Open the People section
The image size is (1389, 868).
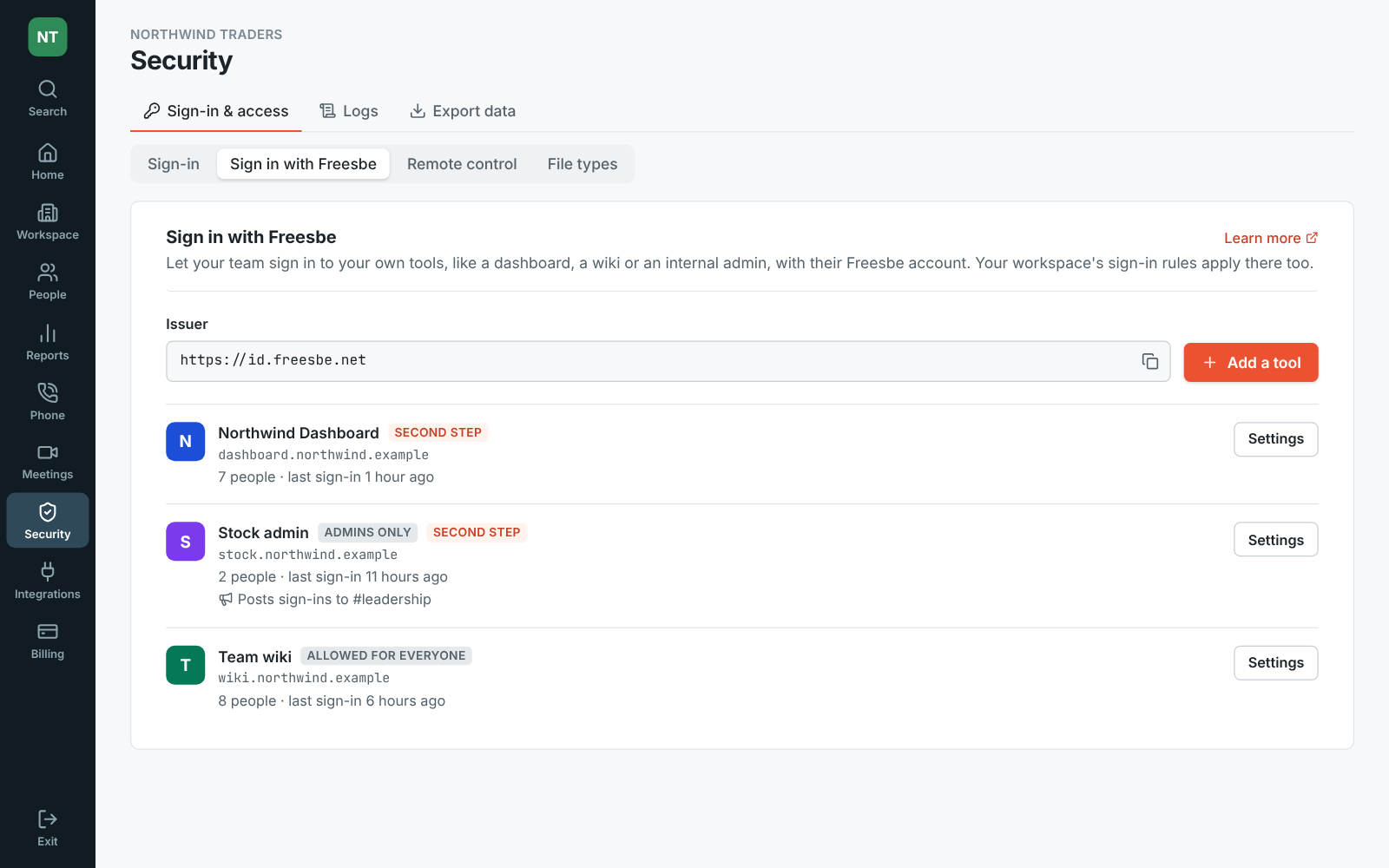tap(48, 282)
